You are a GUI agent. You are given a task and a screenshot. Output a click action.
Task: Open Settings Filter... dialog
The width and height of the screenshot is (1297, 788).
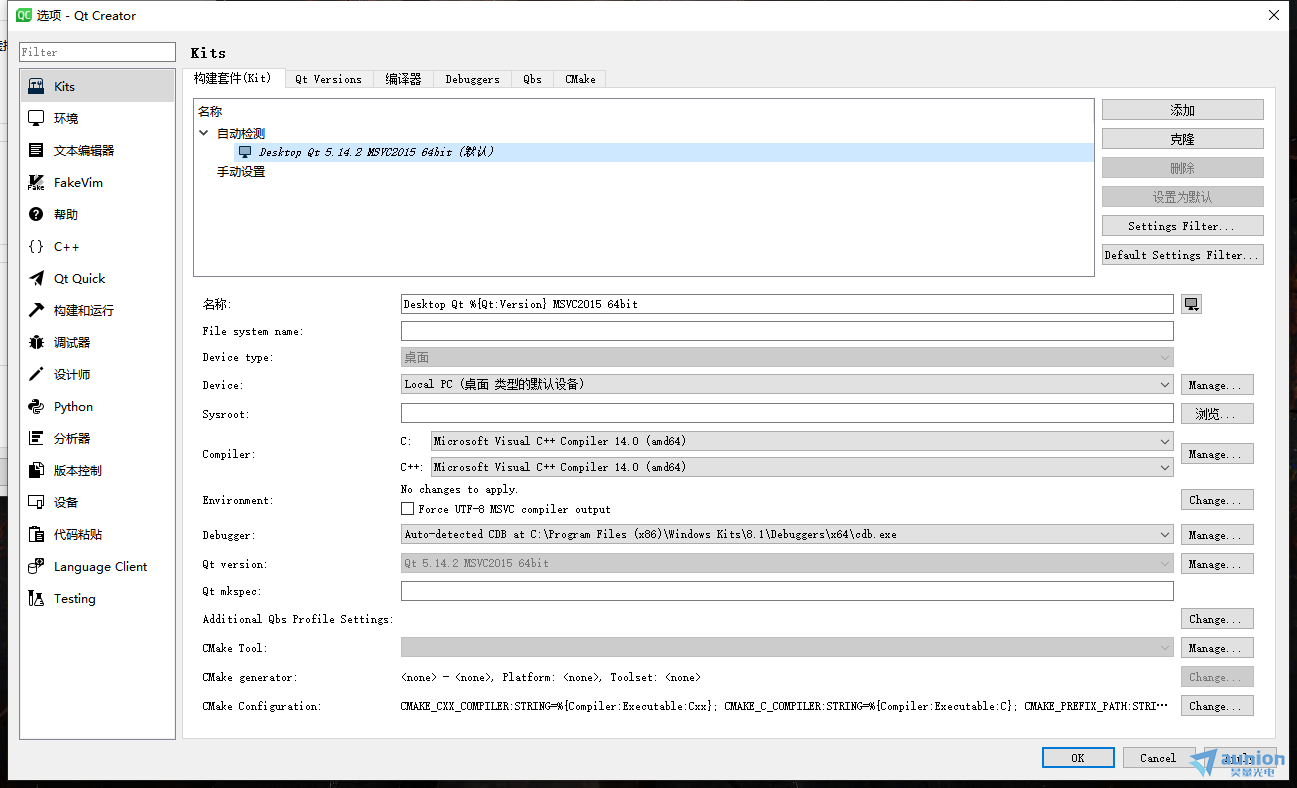(x=1183, y=226)
